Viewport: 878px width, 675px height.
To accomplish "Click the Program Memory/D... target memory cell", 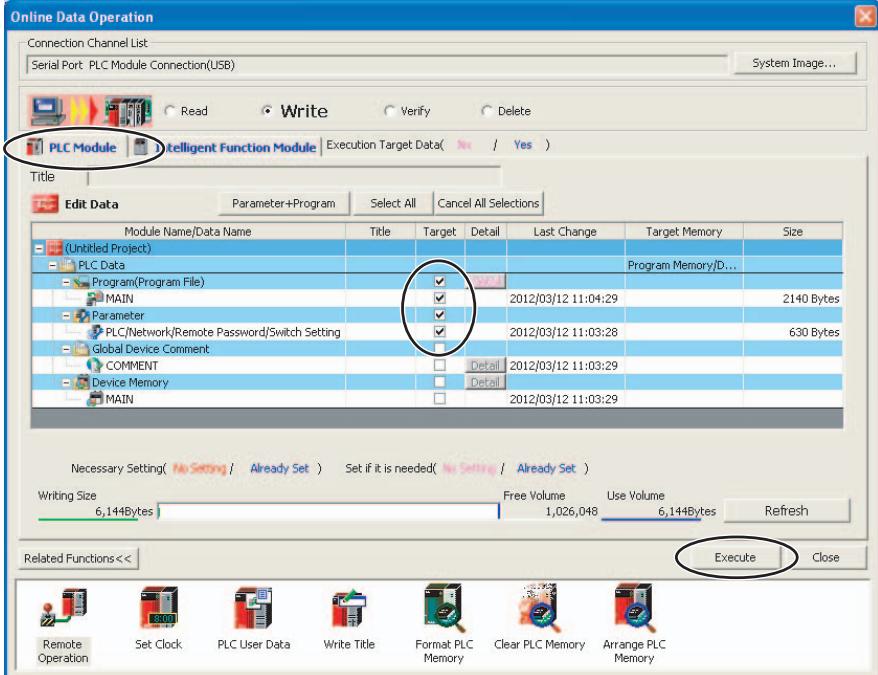I will coord(684,265).
